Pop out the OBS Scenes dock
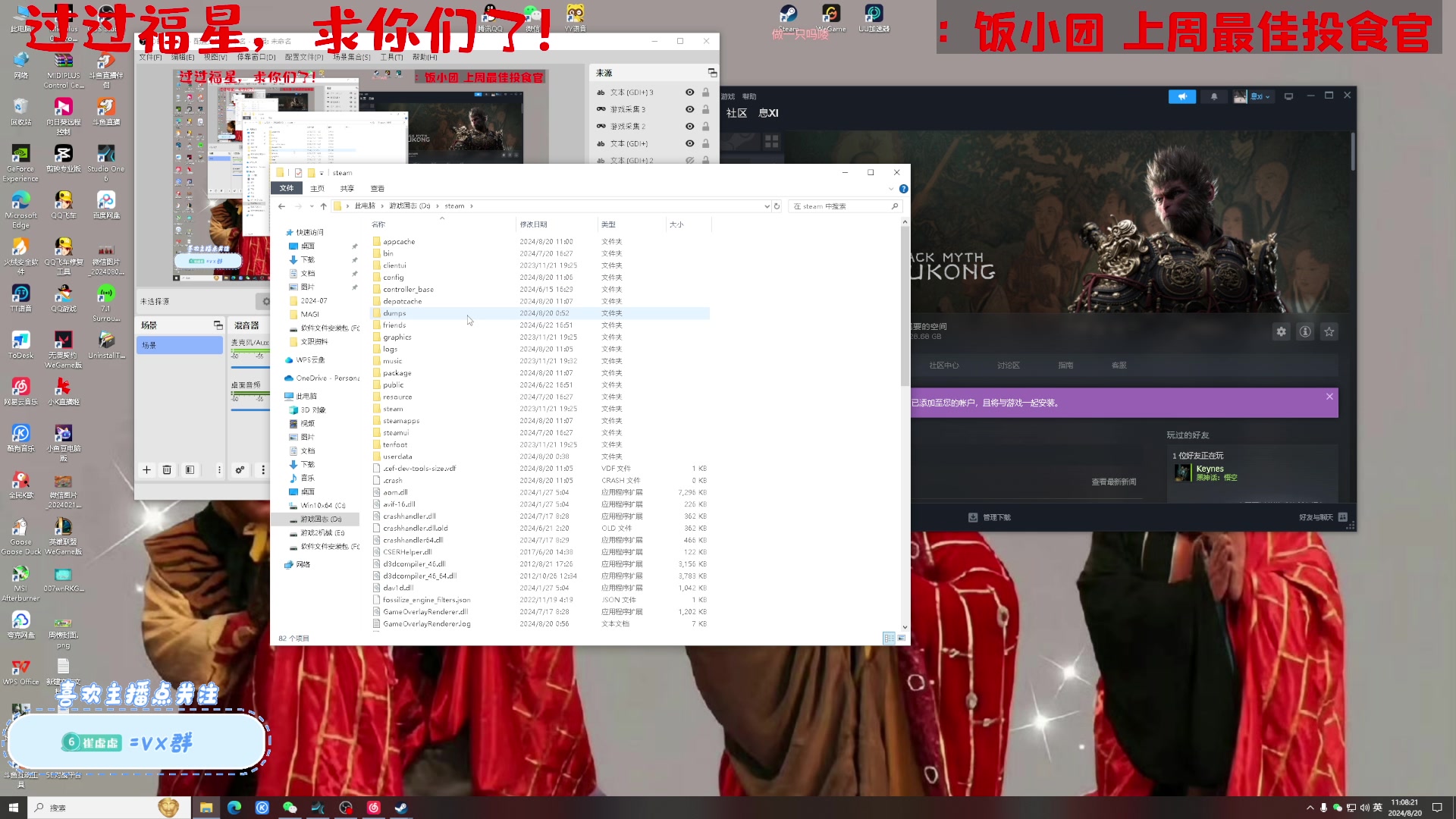 [218, 325]
